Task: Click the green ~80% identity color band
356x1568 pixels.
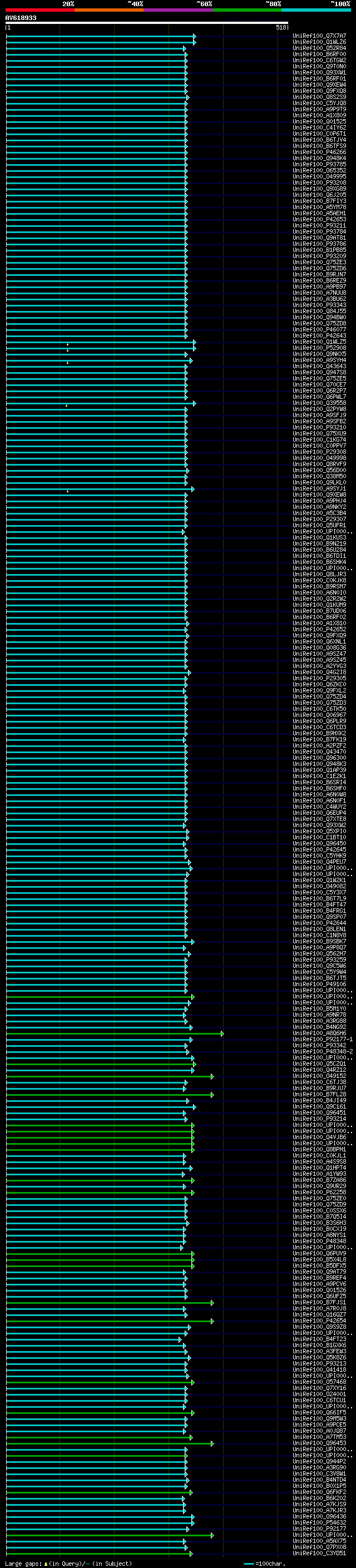Action: pos(247,10)
